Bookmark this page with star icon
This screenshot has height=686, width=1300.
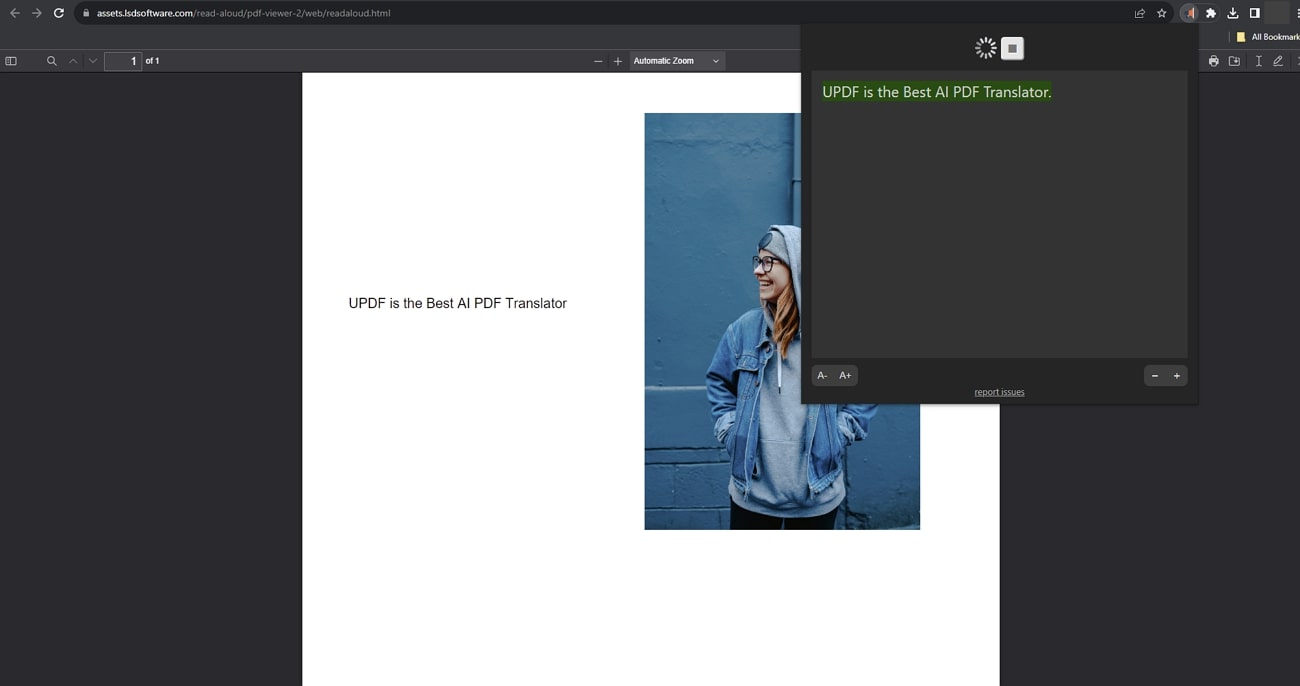pyautogui.click(x=1161, y=13)
